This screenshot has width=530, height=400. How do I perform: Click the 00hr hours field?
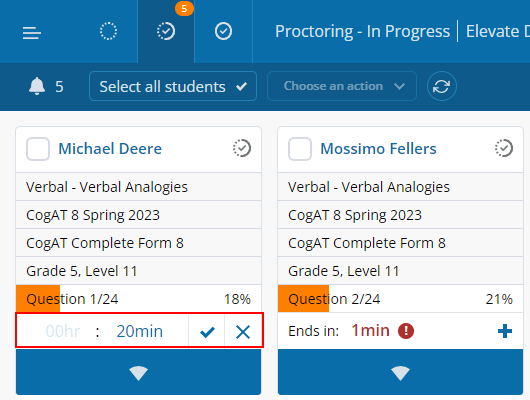[x=63, y=331]
